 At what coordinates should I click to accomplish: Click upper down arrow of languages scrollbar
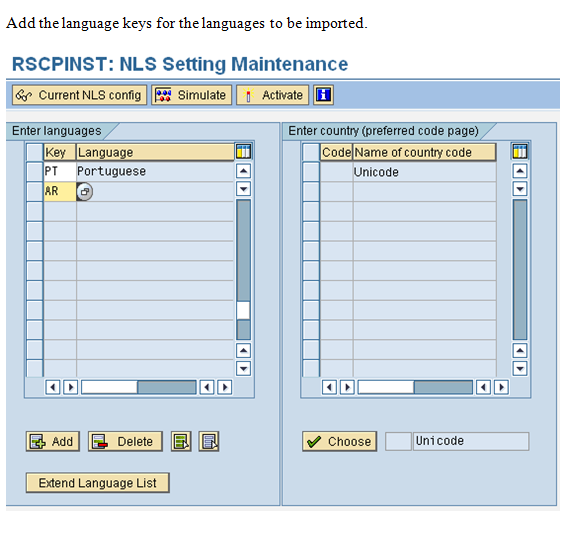tap(243, 189)
